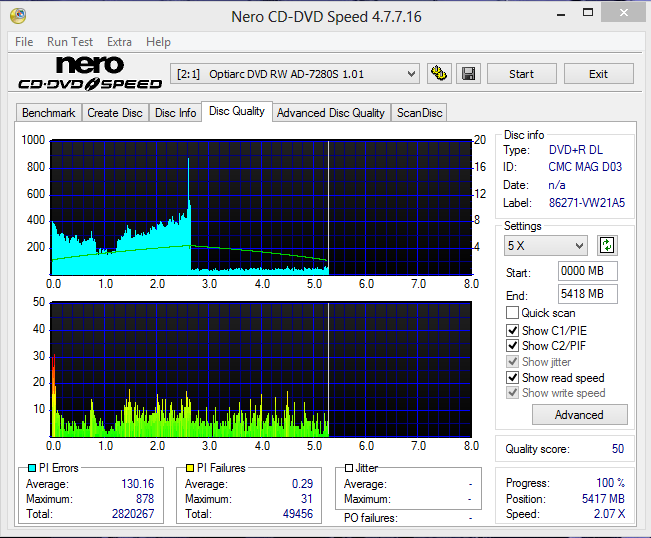Uncheck the Show read speed checkbox

click(x=512, y=377)
